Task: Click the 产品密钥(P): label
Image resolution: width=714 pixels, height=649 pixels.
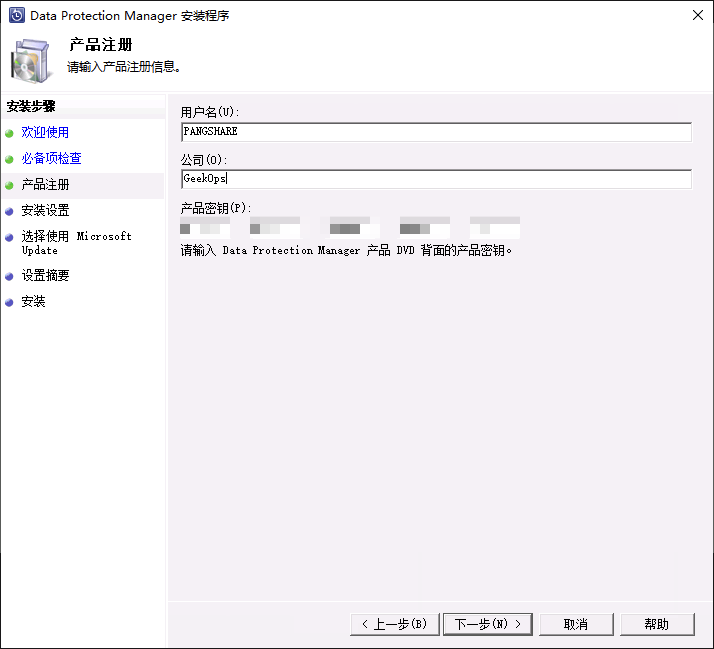Action: click(x=216, y=208)
